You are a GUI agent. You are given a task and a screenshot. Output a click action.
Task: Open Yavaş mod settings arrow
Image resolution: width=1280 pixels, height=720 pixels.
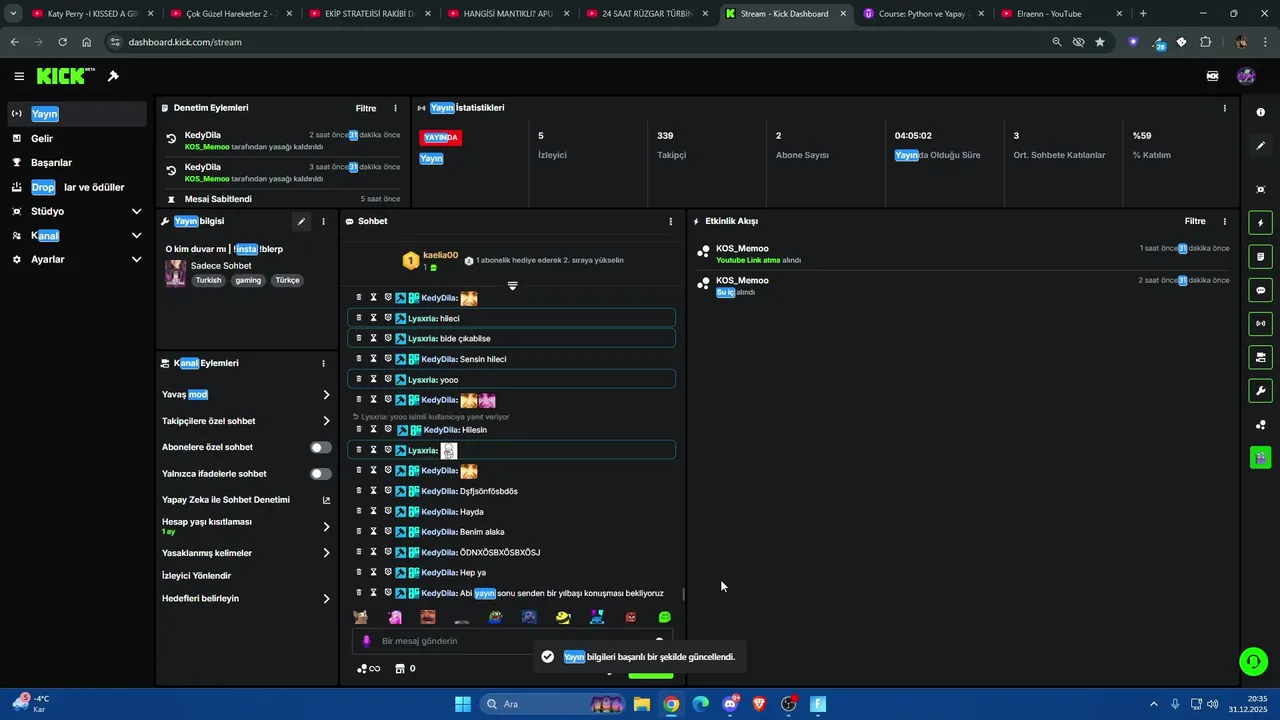(x=326, y=395)
